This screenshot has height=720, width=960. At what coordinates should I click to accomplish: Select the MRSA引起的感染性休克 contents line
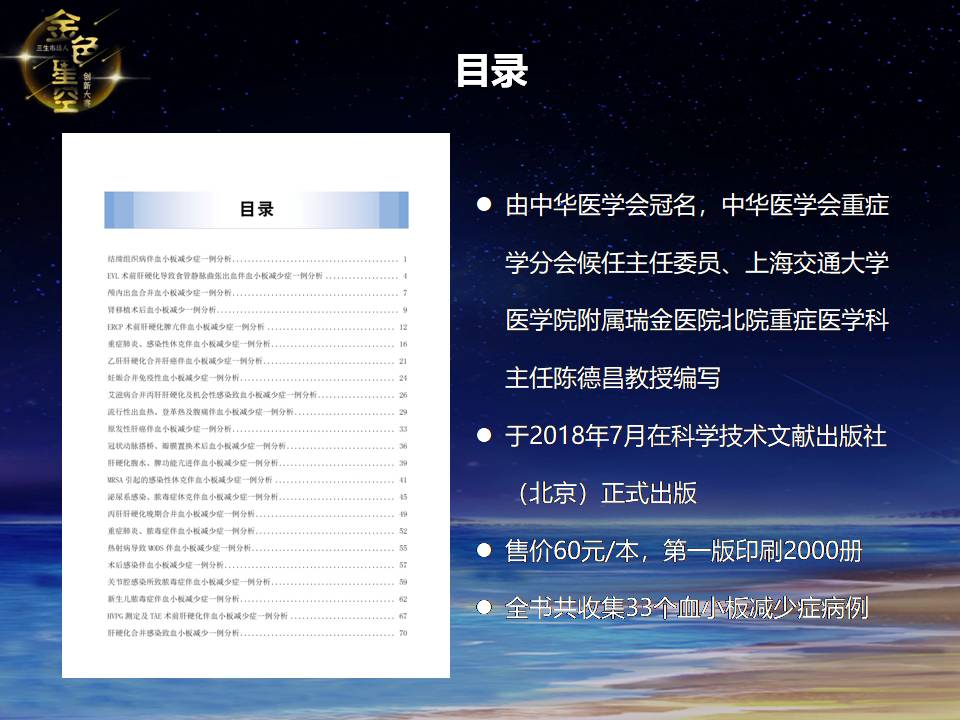192,480
